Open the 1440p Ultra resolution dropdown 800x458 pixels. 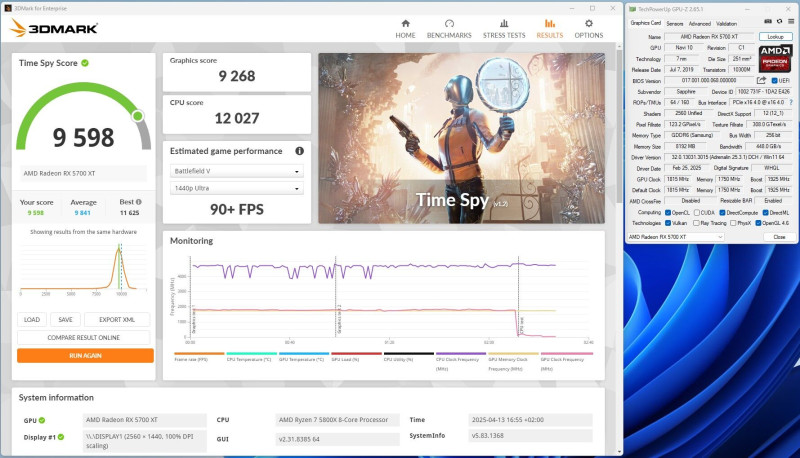click(237, 188)
